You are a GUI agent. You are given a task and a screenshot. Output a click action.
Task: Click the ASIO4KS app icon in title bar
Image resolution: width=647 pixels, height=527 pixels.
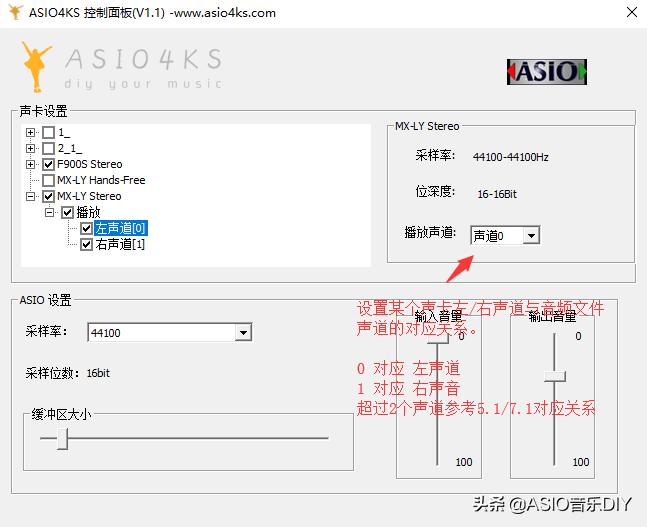pyautogui.click(x=15, y=12)
